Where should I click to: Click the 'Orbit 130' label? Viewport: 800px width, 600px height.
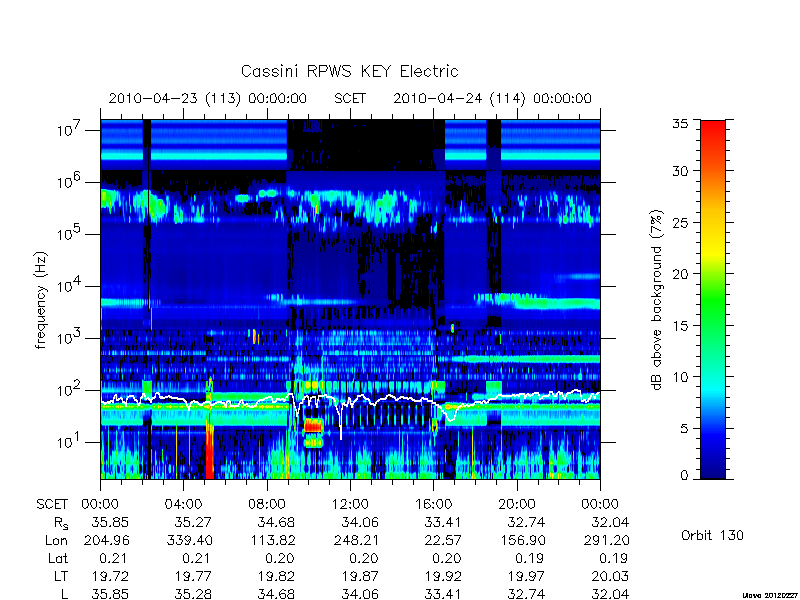(712, 536)
